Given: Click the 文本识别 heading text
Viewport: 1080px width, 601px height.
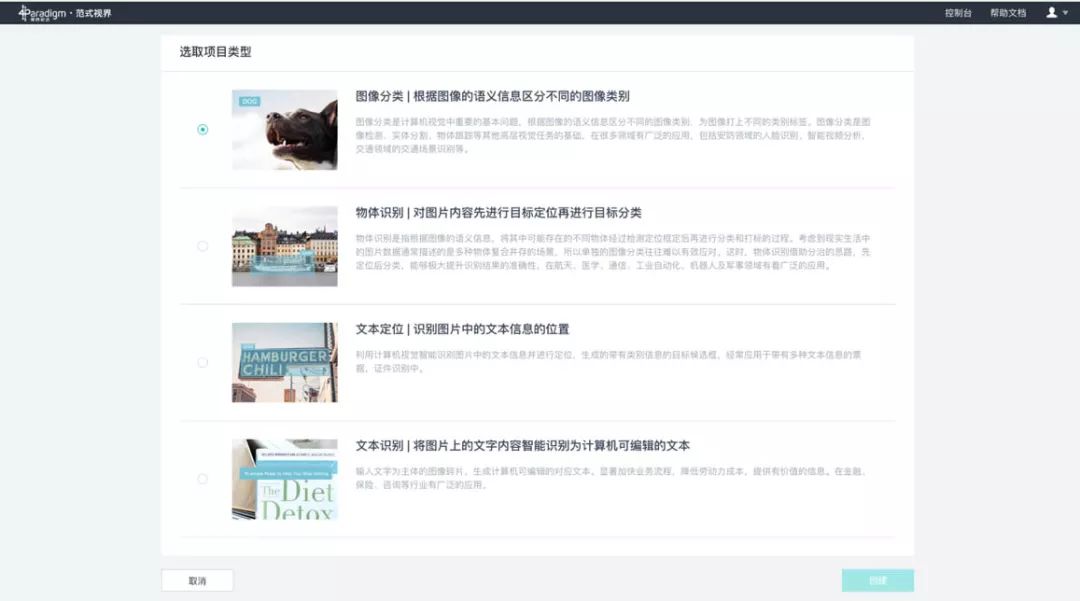Looking at the screenshot, I should tap(523, 445).
